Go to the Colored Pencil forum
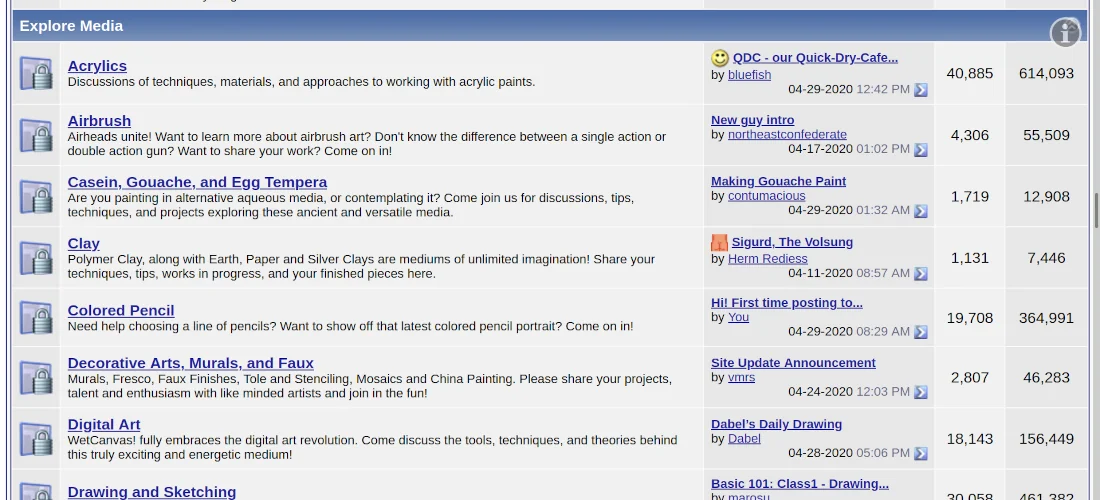This screenshot has width=1100, height=500. [121, 311]
